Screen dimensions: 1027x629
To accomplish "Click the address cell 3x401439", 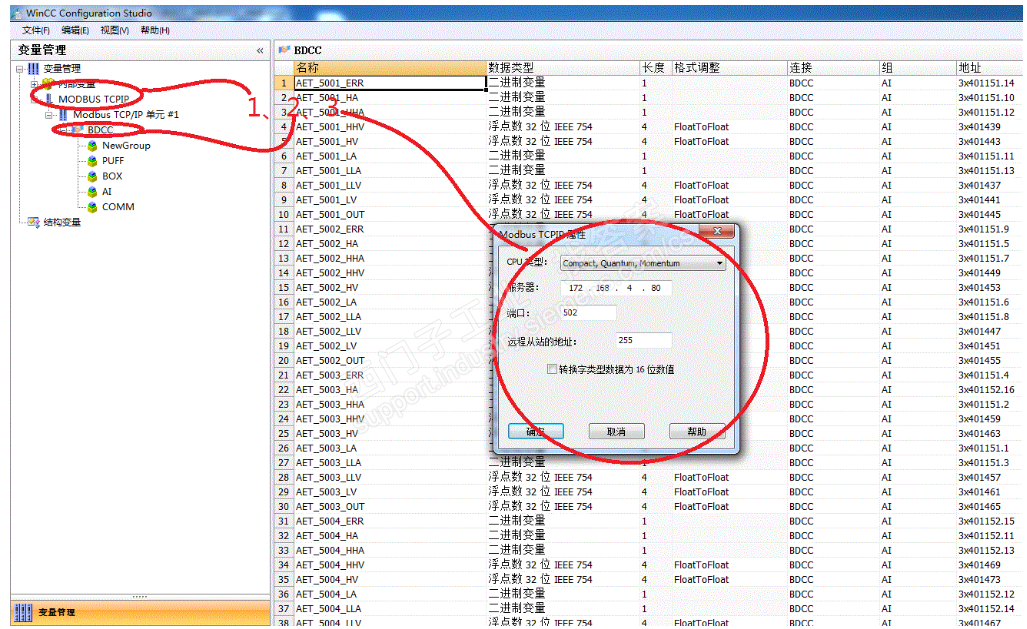I will click(x=989, y=127).
